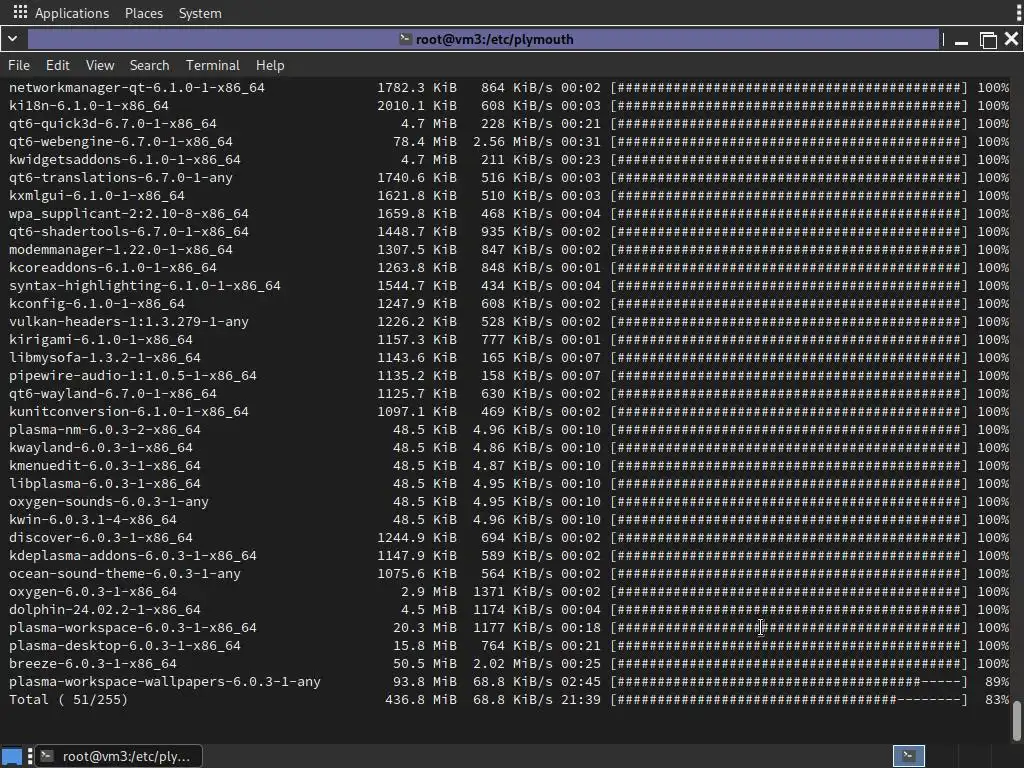The height and width of the screenshot is (768, 1024).
Task: Click the ki18n-6.1.0-1-x86_64 package name
Action: point(89,106)
